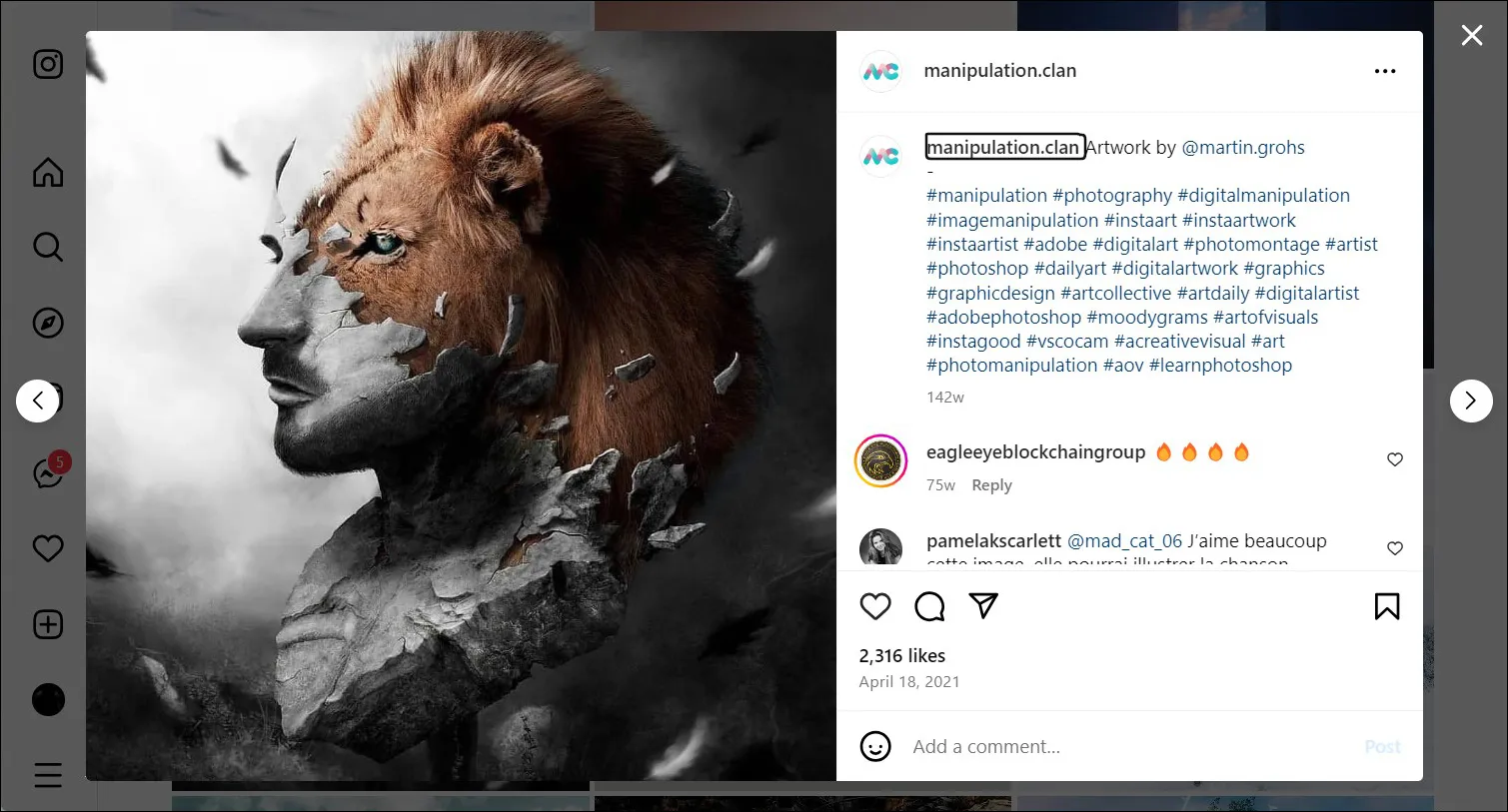Create a new post with the plus icon
Screen dimensions: 1508x812
tap(47, 624)
